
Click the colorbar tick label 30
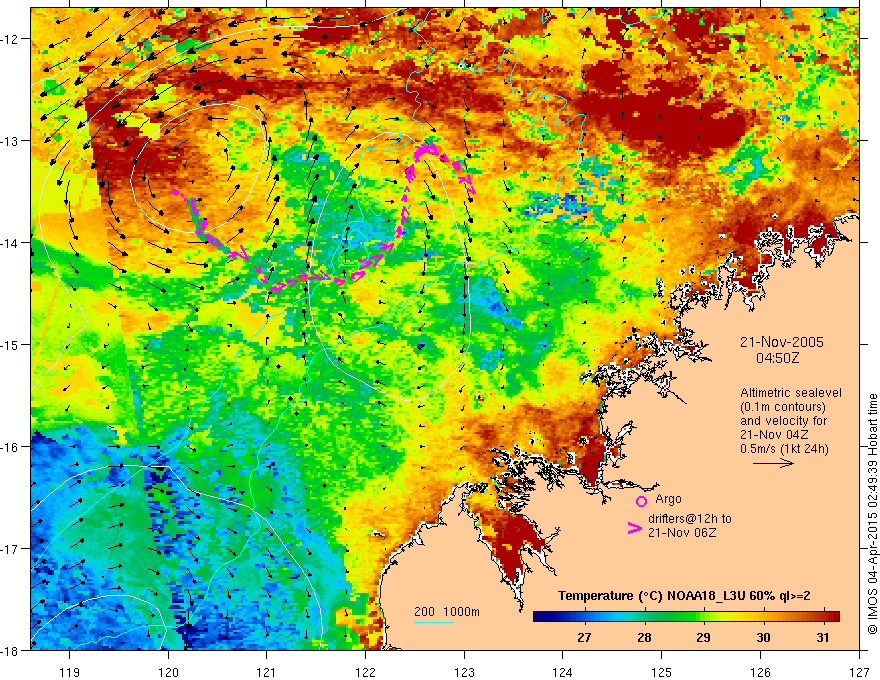(x=763, y=638)
